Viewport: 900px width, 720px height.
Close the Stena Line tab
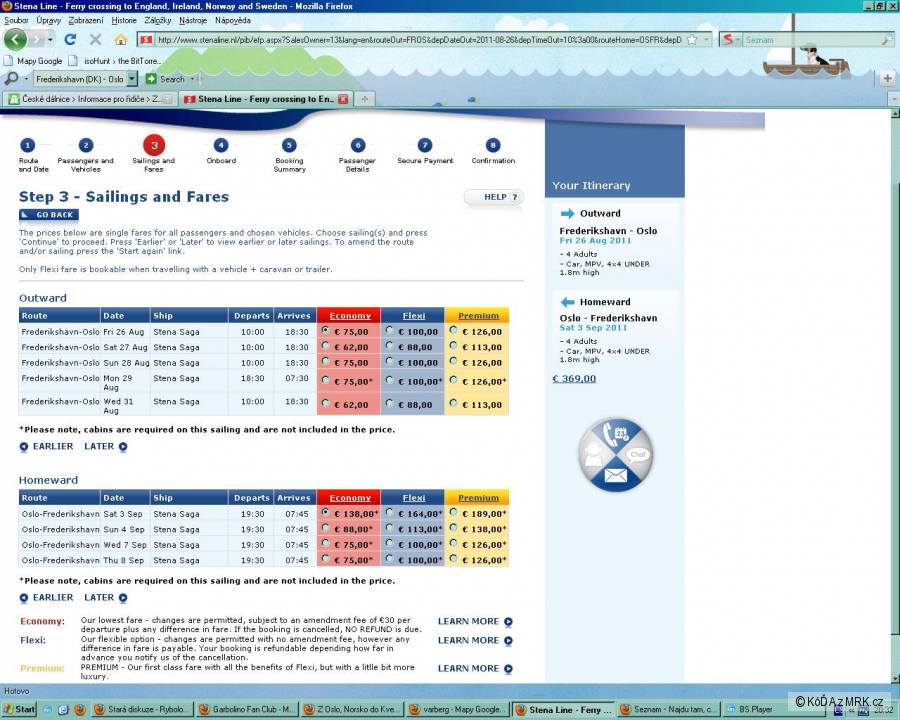pyautogui.click(x=343, y=99)
